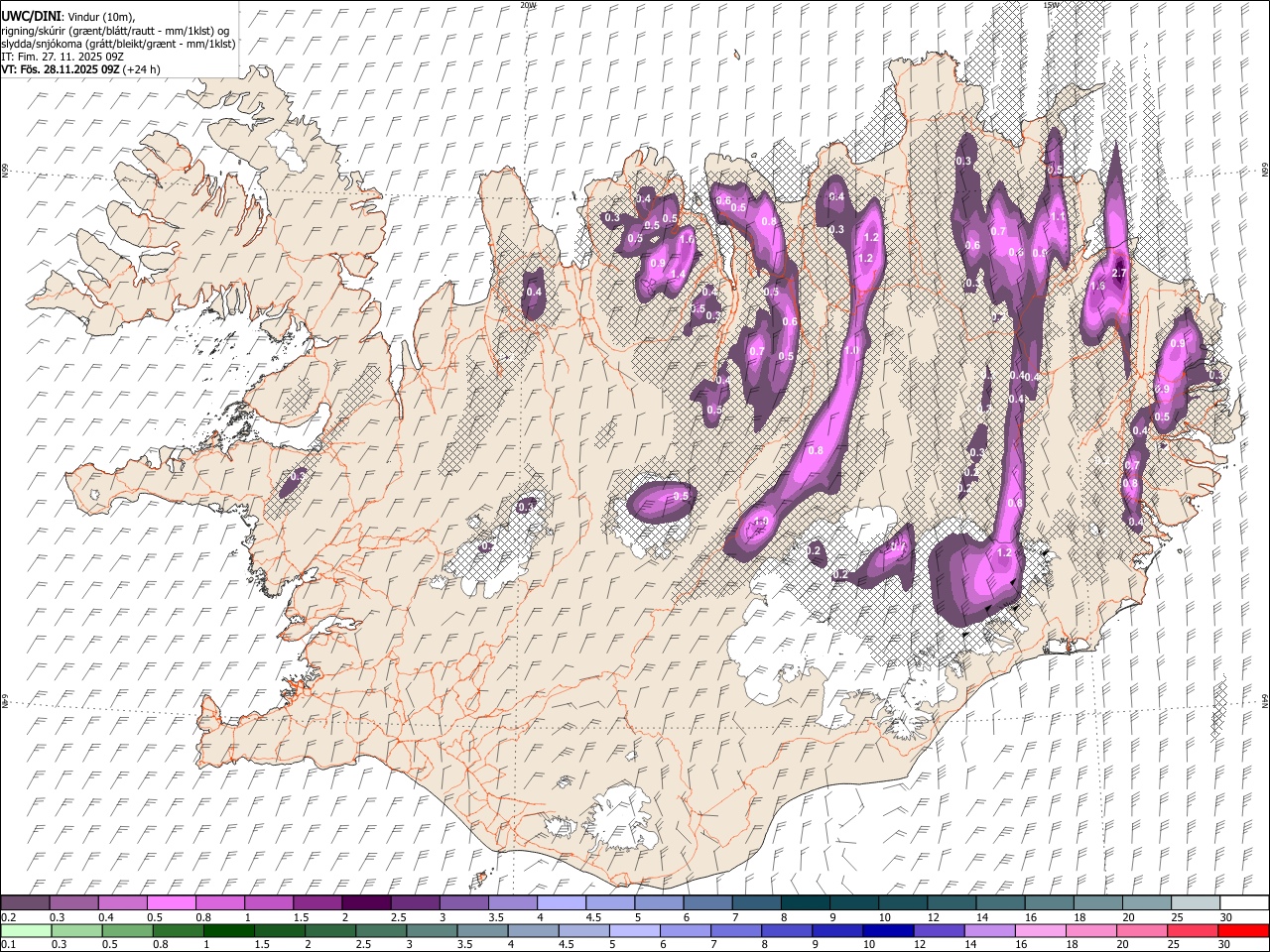Screen dimensions: 1270x952
Task: Click the '(+24 h)' forecast lead time text
Action: [143, 69]
